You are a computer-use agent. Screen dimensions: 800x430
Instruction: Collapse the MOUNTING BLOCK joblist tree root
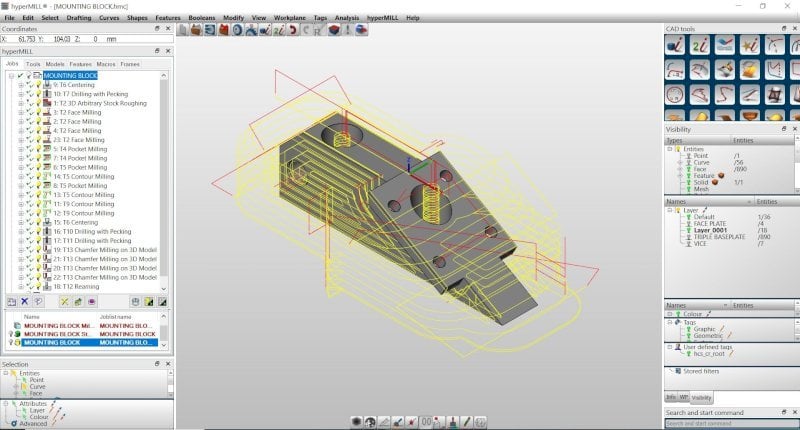tap(11, 76)
